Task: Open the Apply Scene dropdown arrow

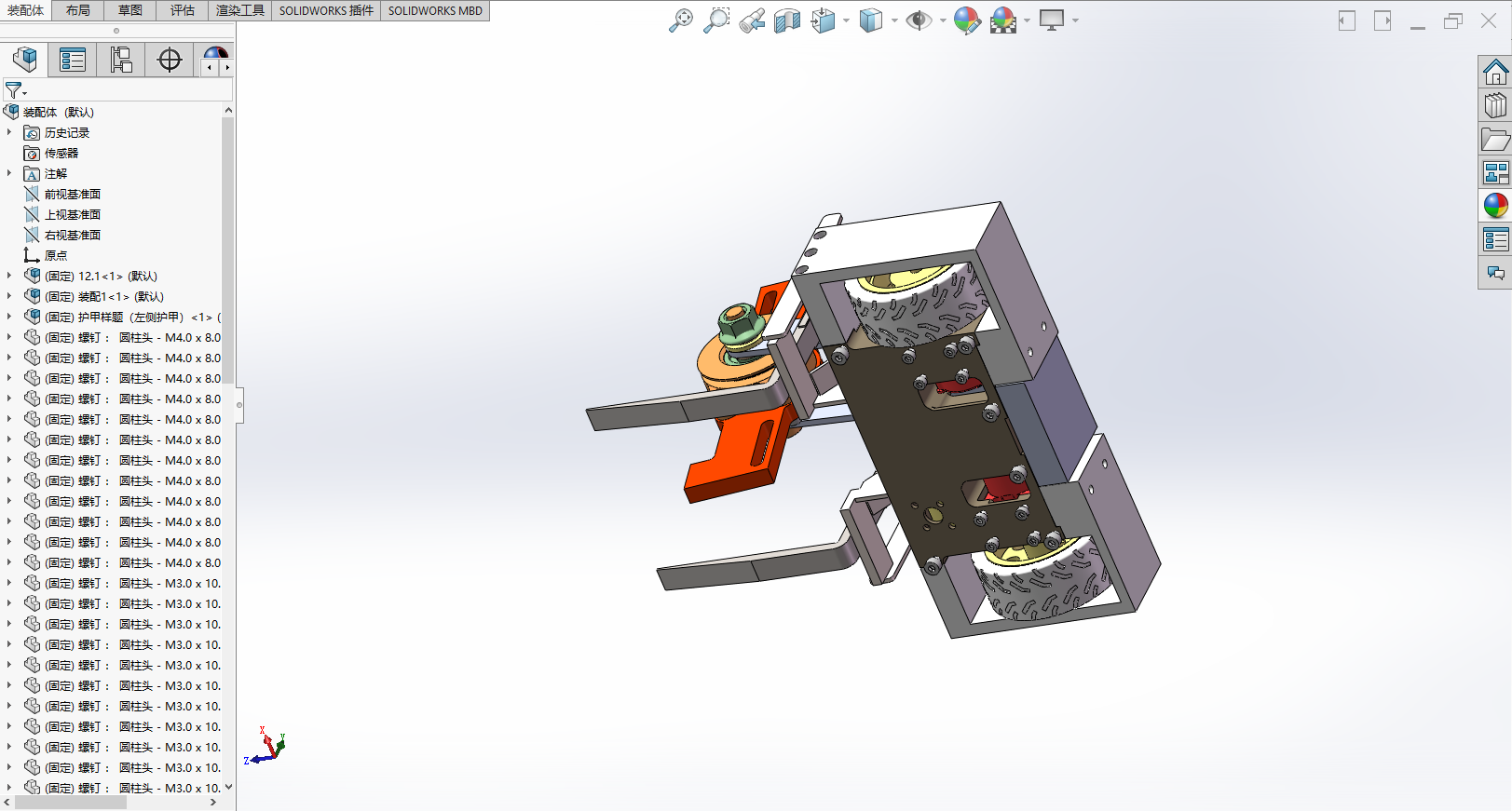Action: point(1027,20)
